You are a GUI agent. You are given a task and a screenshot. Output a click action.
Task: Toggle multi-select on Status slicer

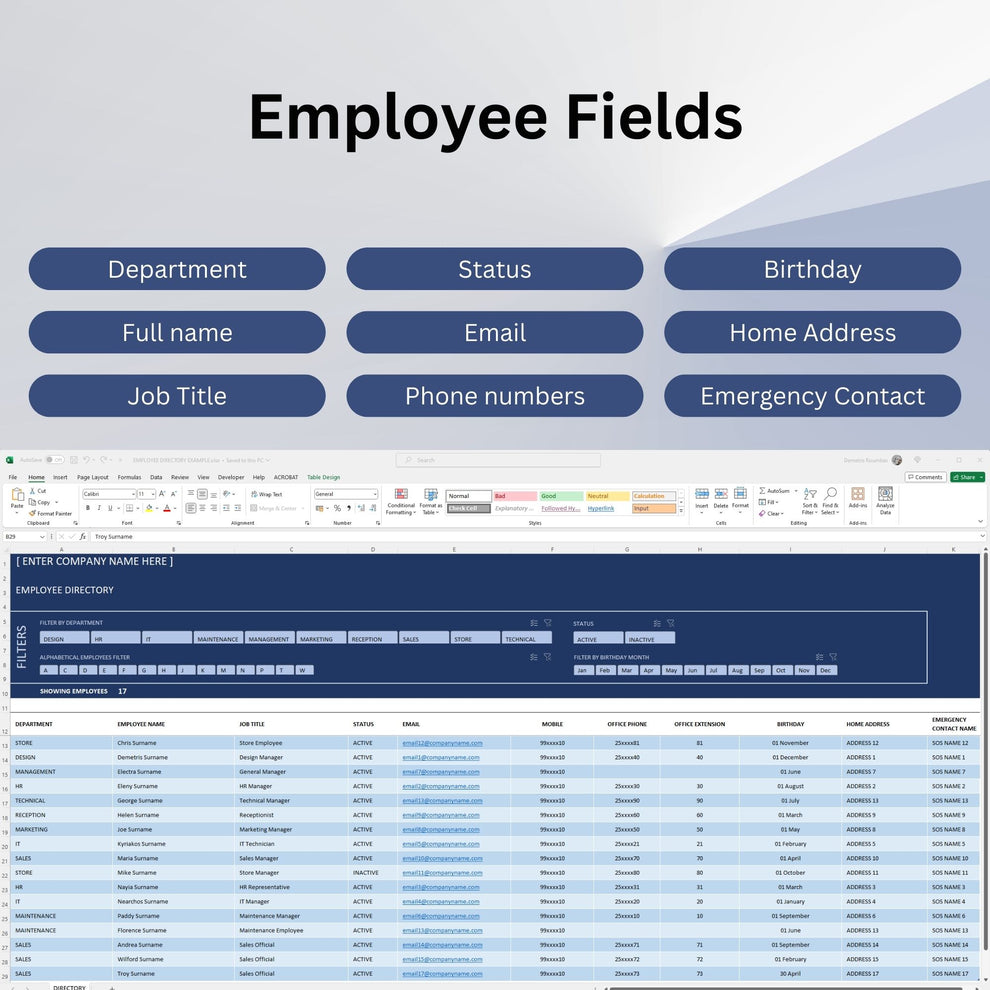657,623
